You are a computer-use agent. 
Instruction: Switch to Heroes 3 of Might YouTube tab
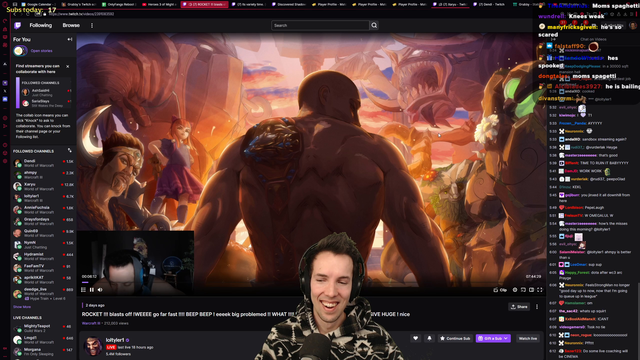pyautogui.click(x=159, y=4)
